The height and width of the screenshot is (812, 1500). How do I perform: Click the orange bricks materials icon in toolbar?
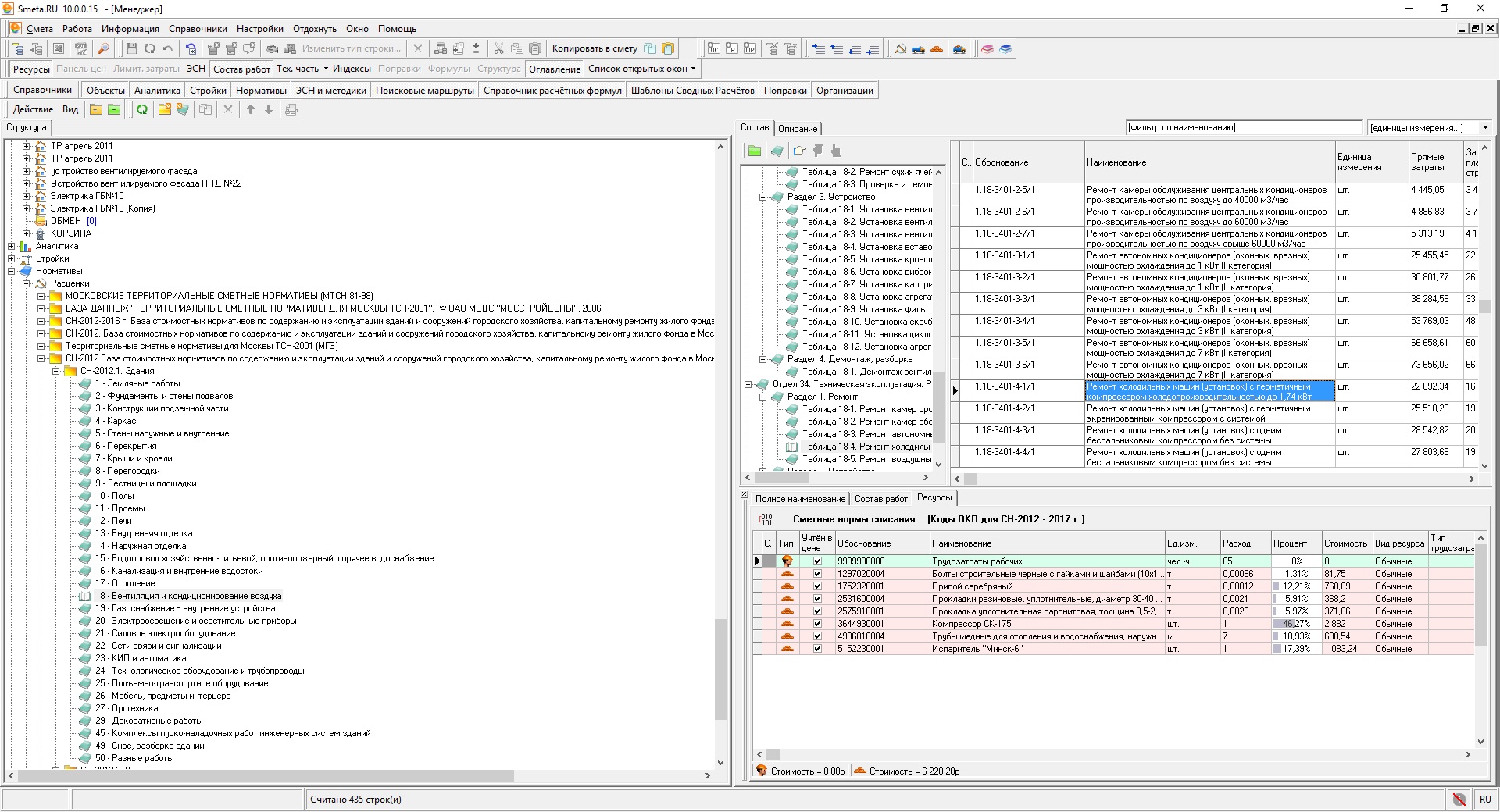click(937, 48)
